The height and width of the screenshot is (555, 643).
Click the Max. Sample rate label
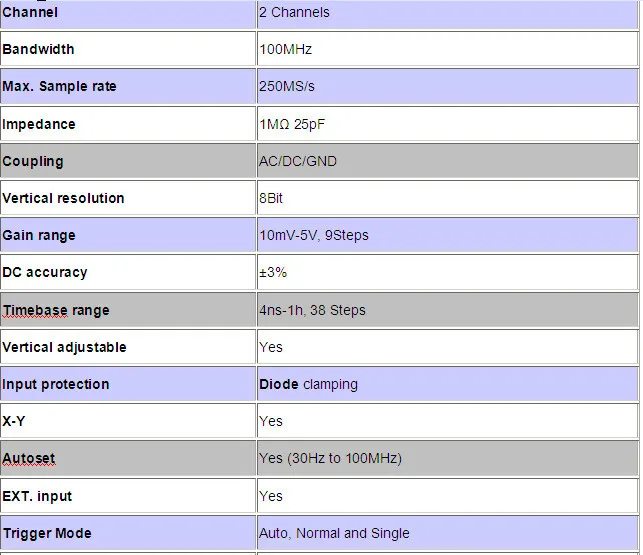pyautogui.click(x=59, y=86)
